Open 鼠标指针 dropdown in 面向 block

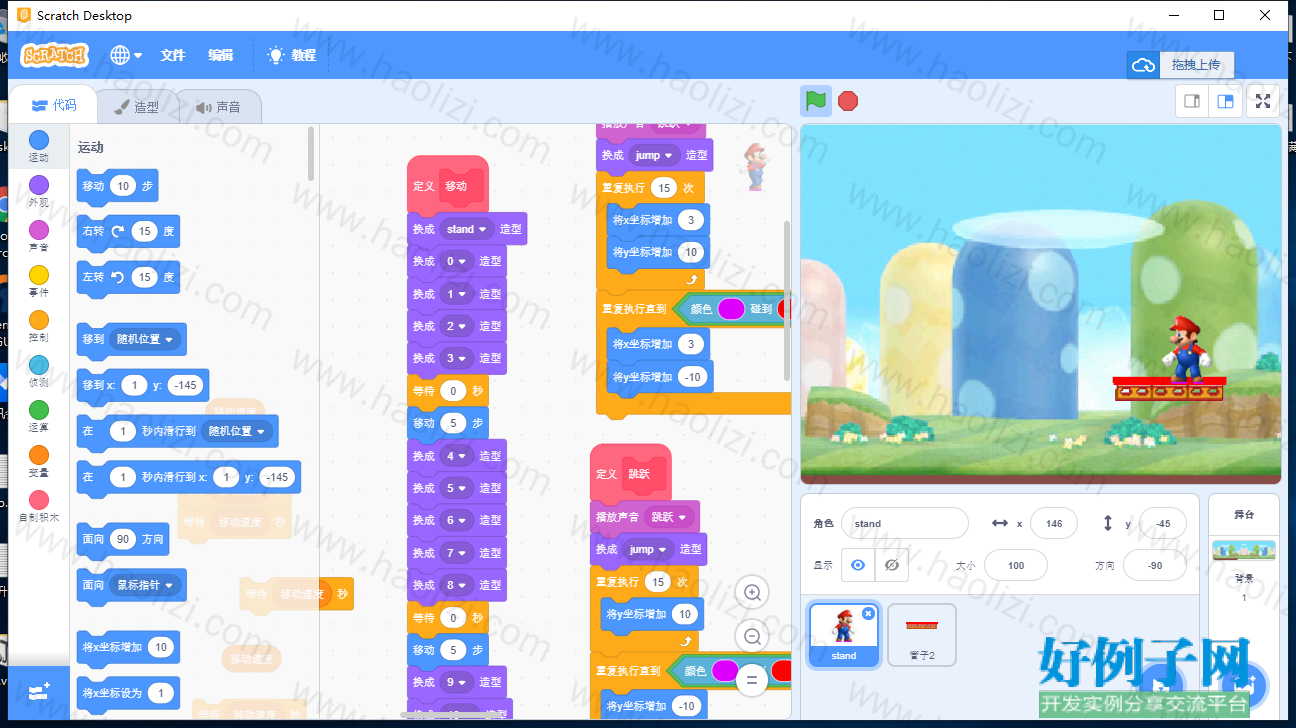[x=145, y=585]
